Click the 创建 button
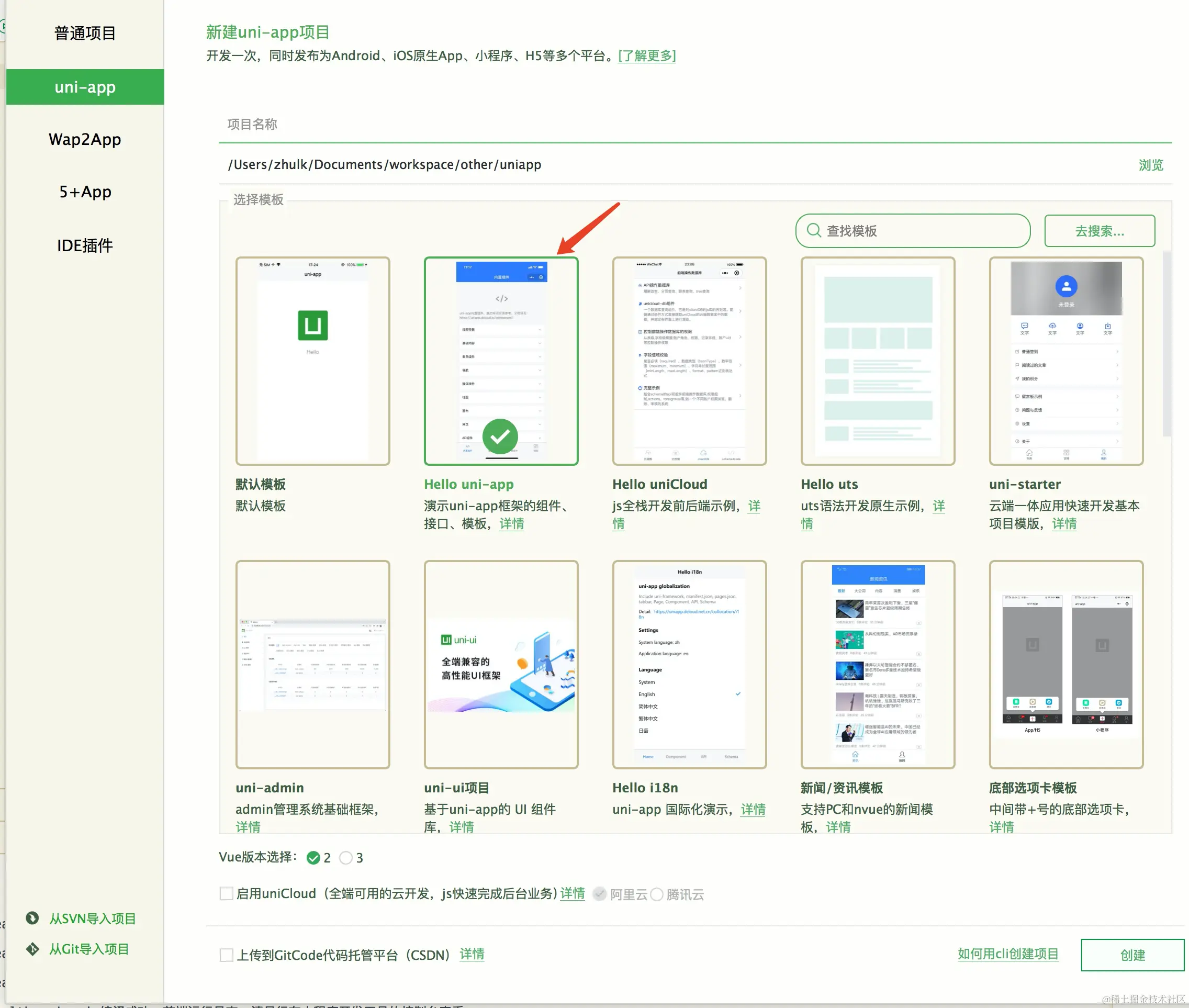This screenshot has width=1189, height=1008. [1132, 955]
